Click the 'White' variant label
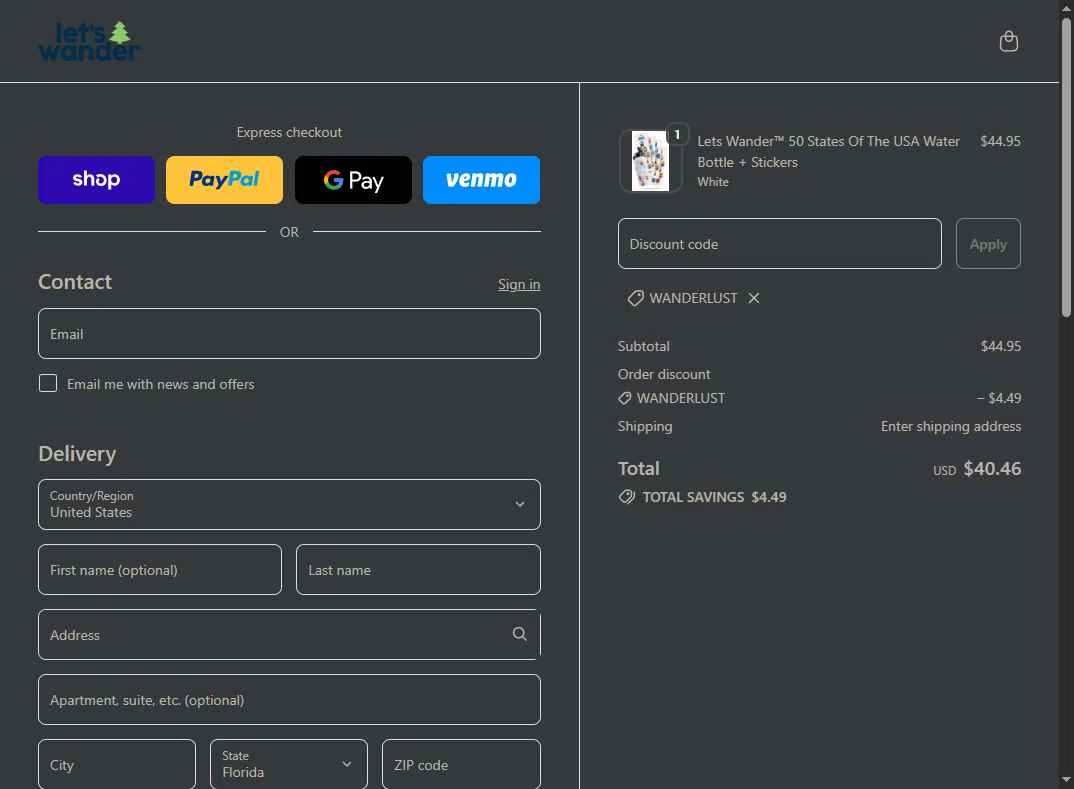The width and height of the screenshot is (1074, 789). (x=713, y=181)
